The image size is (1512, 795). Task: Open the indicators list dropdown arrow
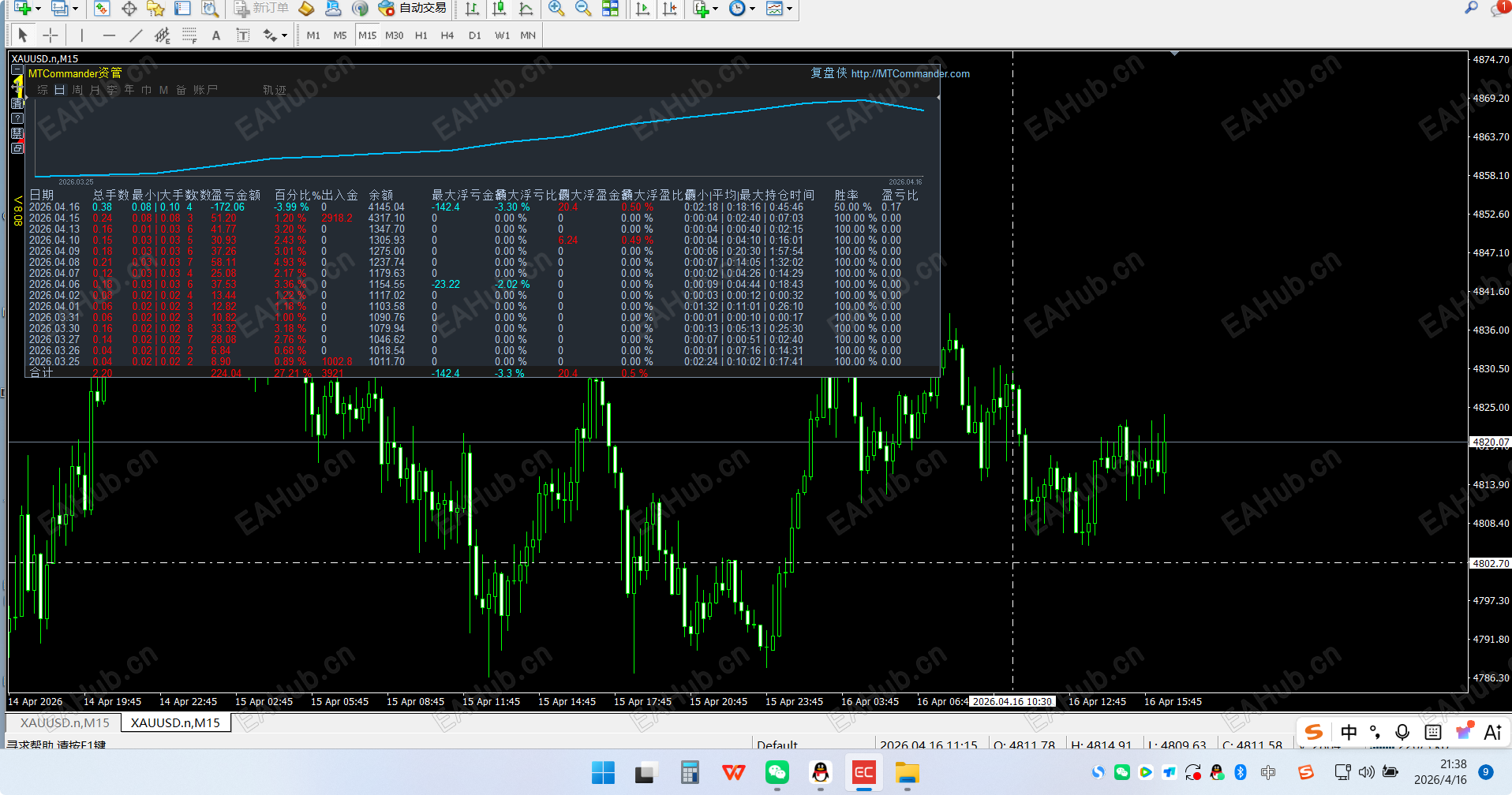click(715, 9)
